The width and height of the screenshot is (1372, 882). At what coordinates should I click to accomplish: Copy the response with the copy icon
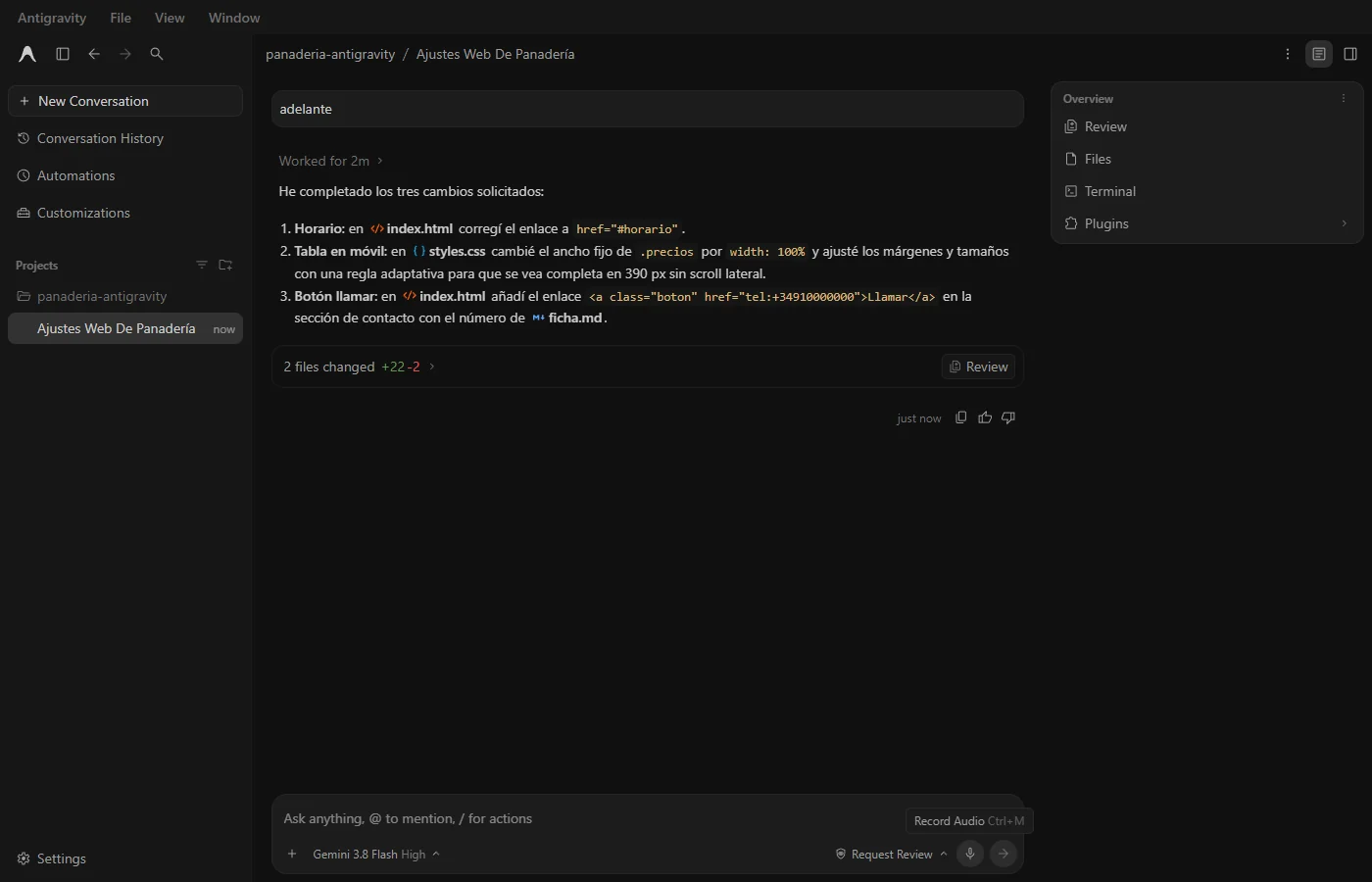pos(961,417)
